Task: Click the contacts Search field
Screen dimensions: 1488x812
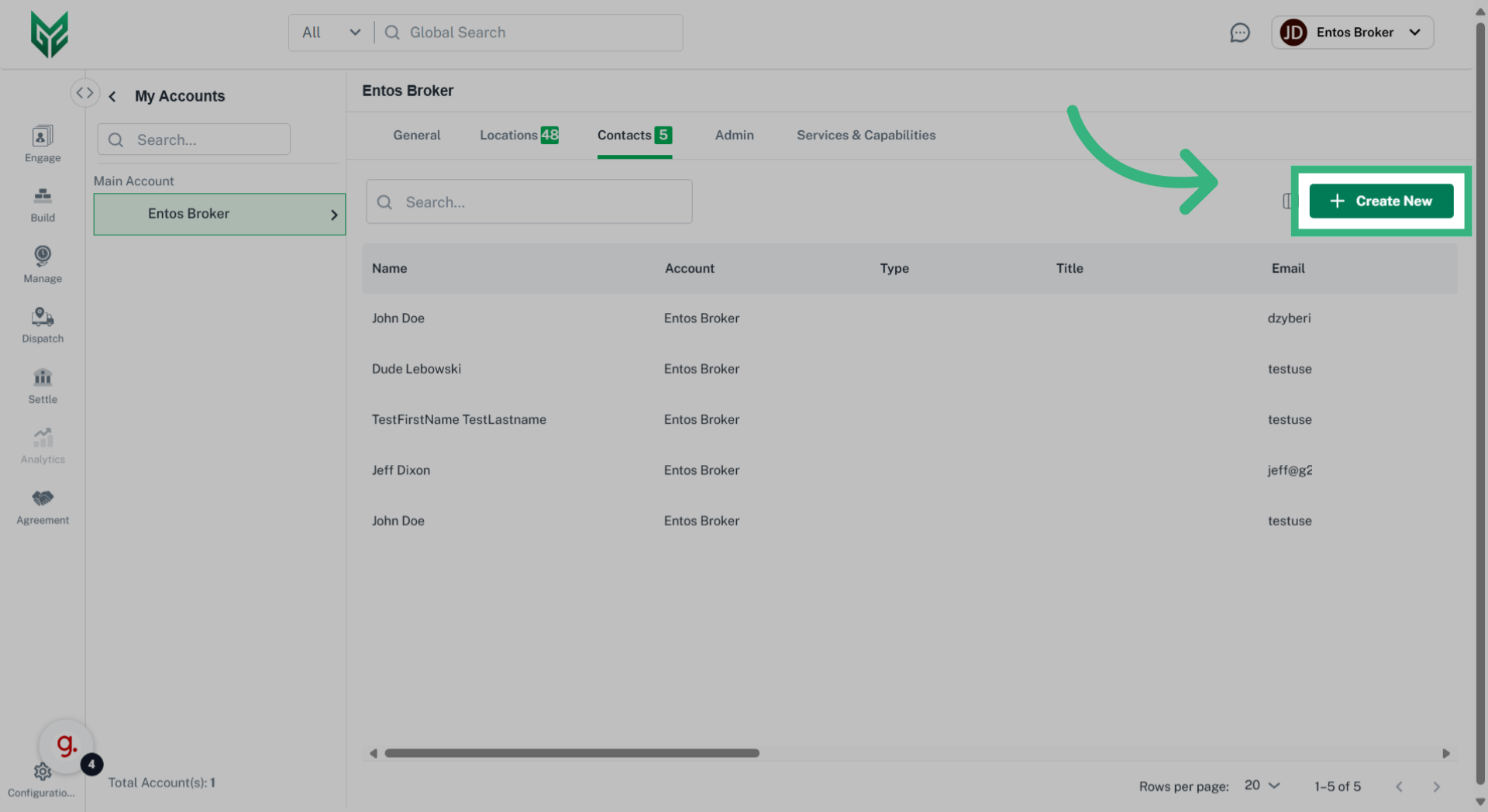Action: [x=529, y=202]
